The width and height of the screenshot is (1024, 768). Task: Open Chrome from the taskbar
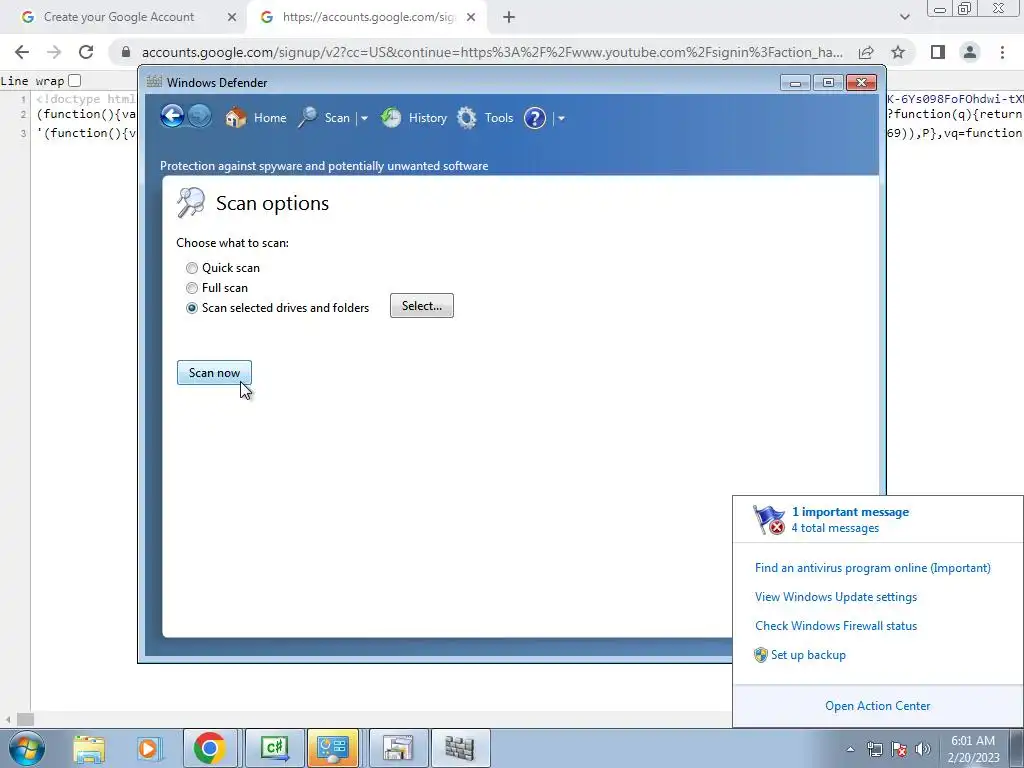[210, 748]
